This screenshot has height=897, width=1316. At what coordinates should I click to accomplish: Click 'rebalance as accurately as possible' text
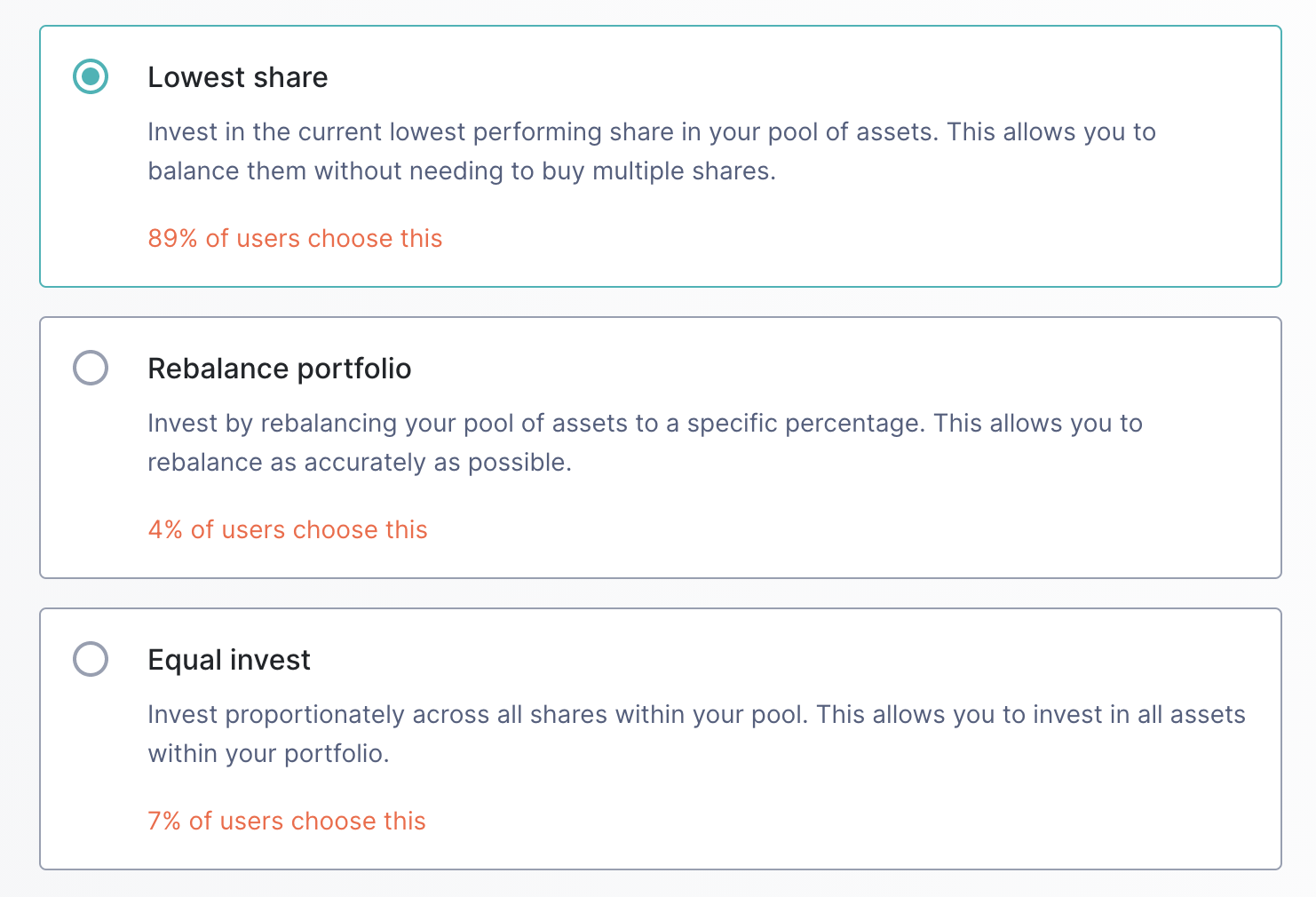coord(359,462)
